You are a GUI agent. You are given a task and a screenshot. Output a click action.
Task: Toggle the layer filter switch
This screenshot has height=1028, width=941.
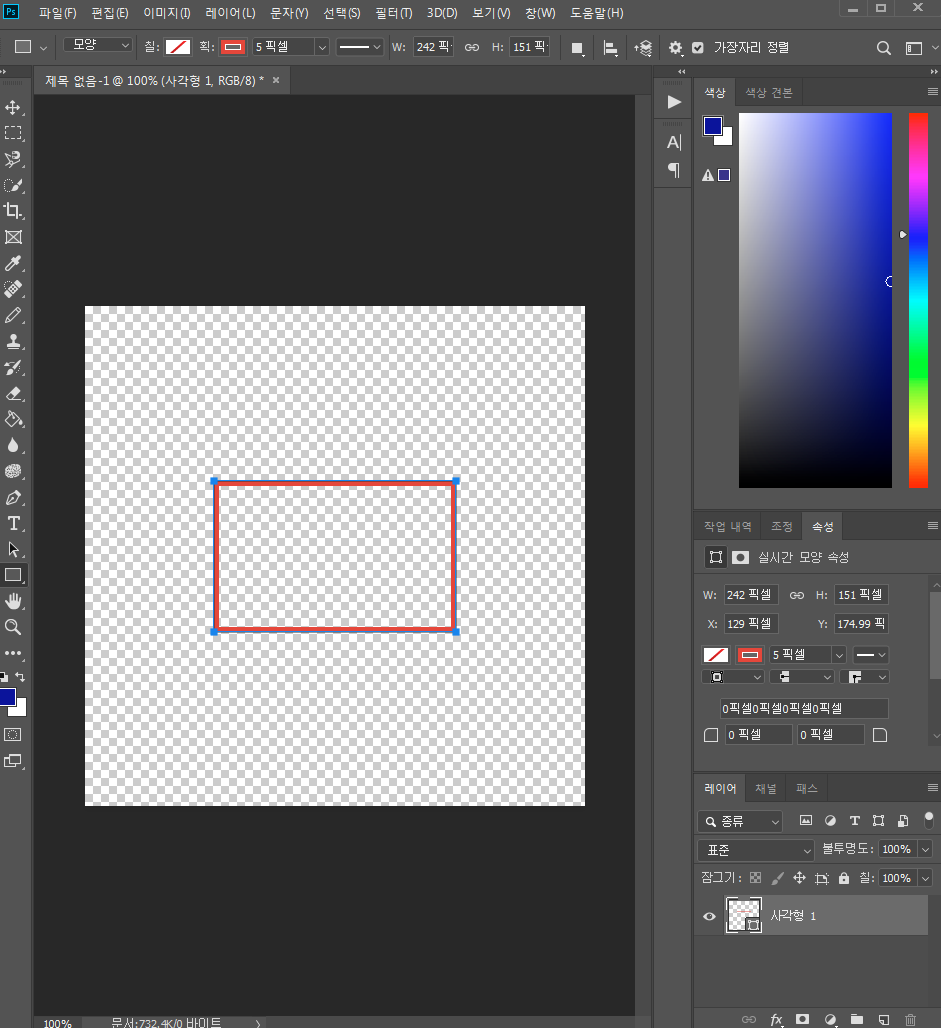pyautogui.click(x=929, y=820)
